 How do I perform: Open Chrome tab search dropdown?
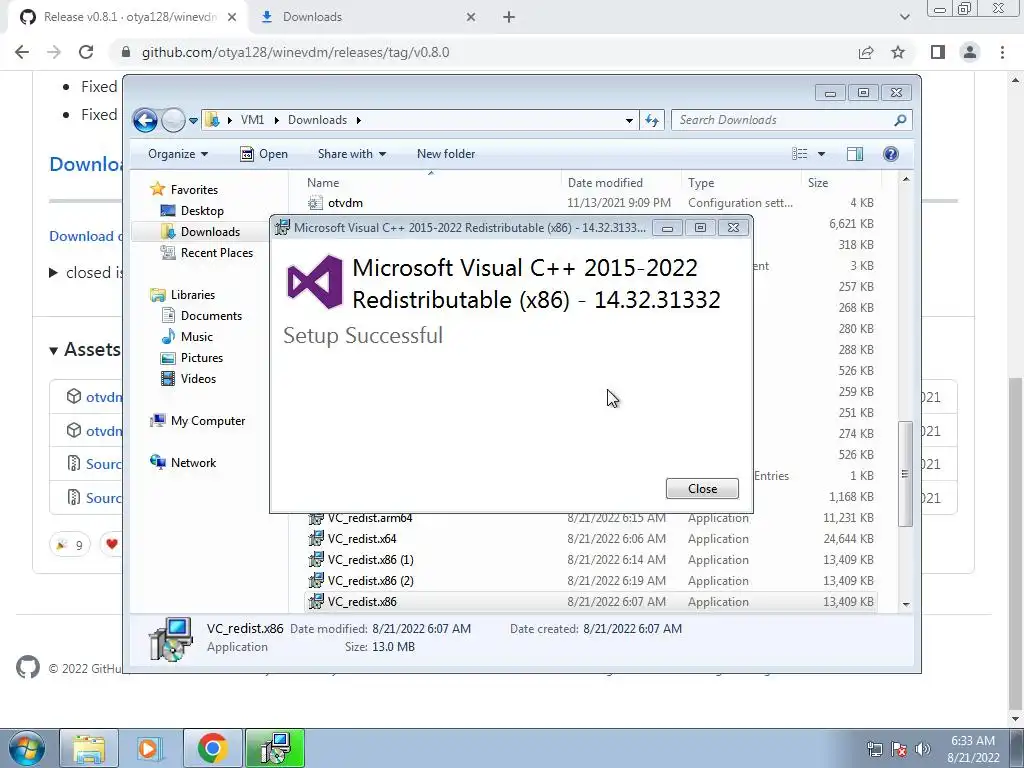(904, 17)
